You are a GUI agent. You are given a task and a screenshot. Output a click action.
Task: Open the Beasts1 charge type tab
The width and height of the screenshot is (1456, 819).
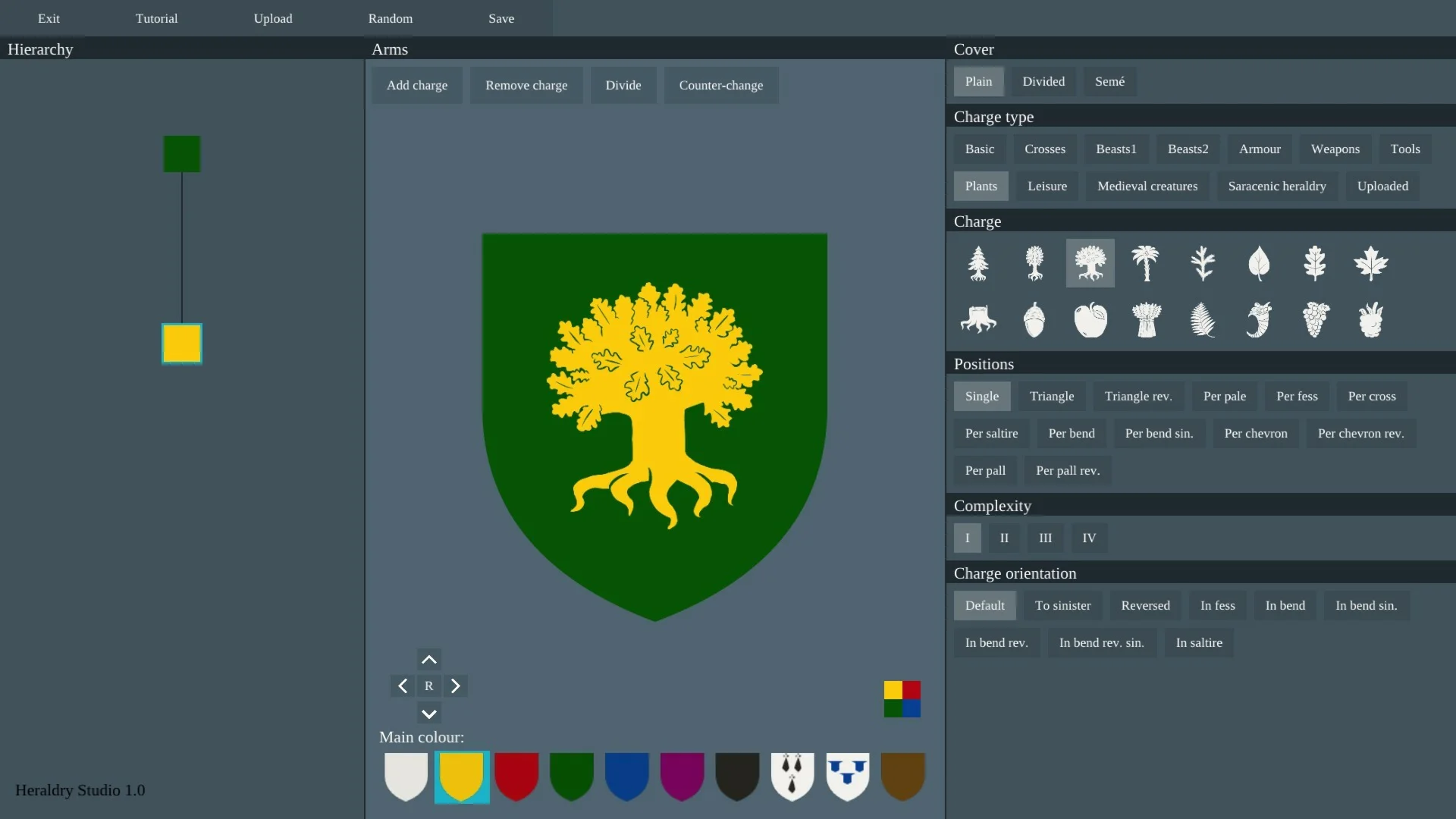point(1116,149)
